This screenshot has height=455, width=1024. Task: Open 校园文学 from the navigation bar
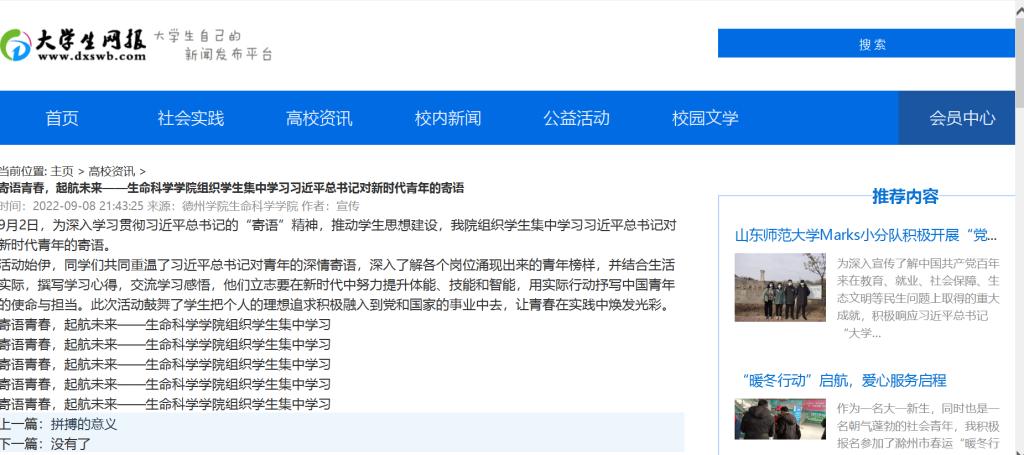point(704,118)
